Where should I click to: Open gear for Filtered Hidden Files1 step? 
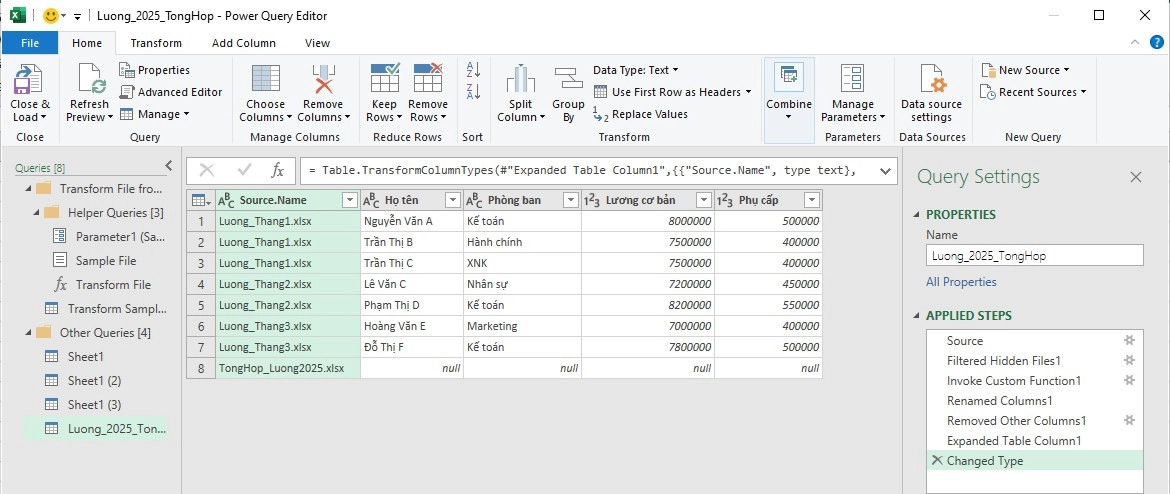pyautogui.click(x=1129, y=360)
